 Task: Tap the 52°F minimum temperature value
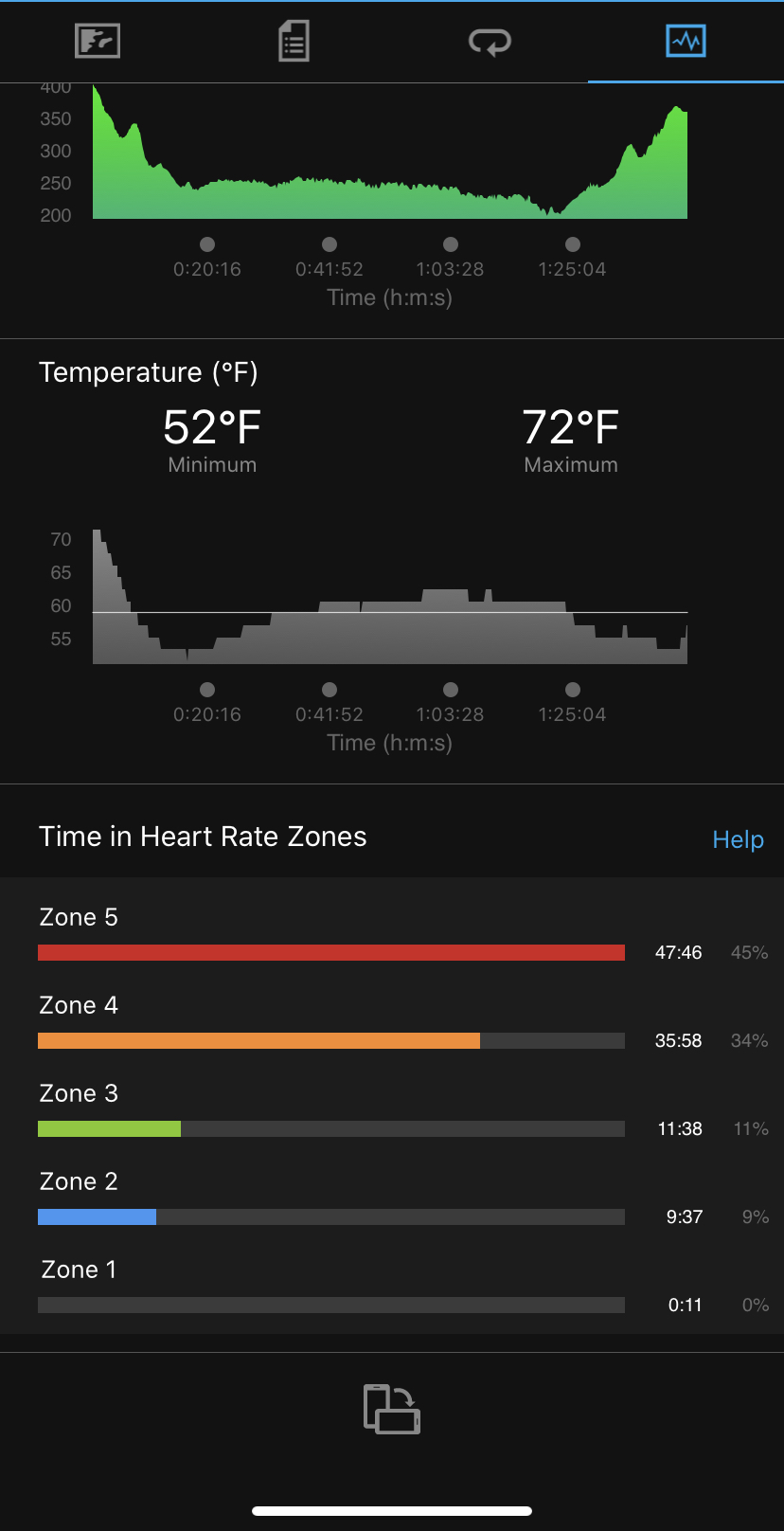(x=212, y=427)
